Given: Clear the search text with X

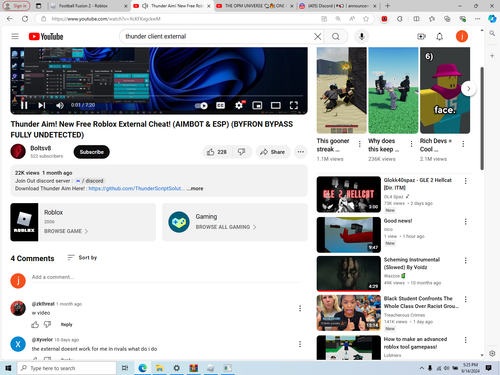Looking at the screenshot, I should coord(318,36).
